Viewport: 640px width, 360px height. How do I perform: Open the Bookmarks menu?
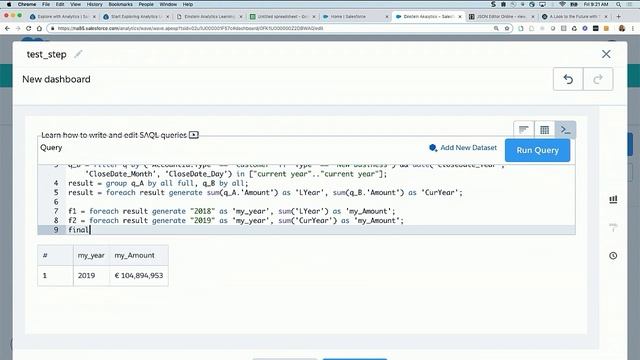pyautogui.click(x=120, y=4)
